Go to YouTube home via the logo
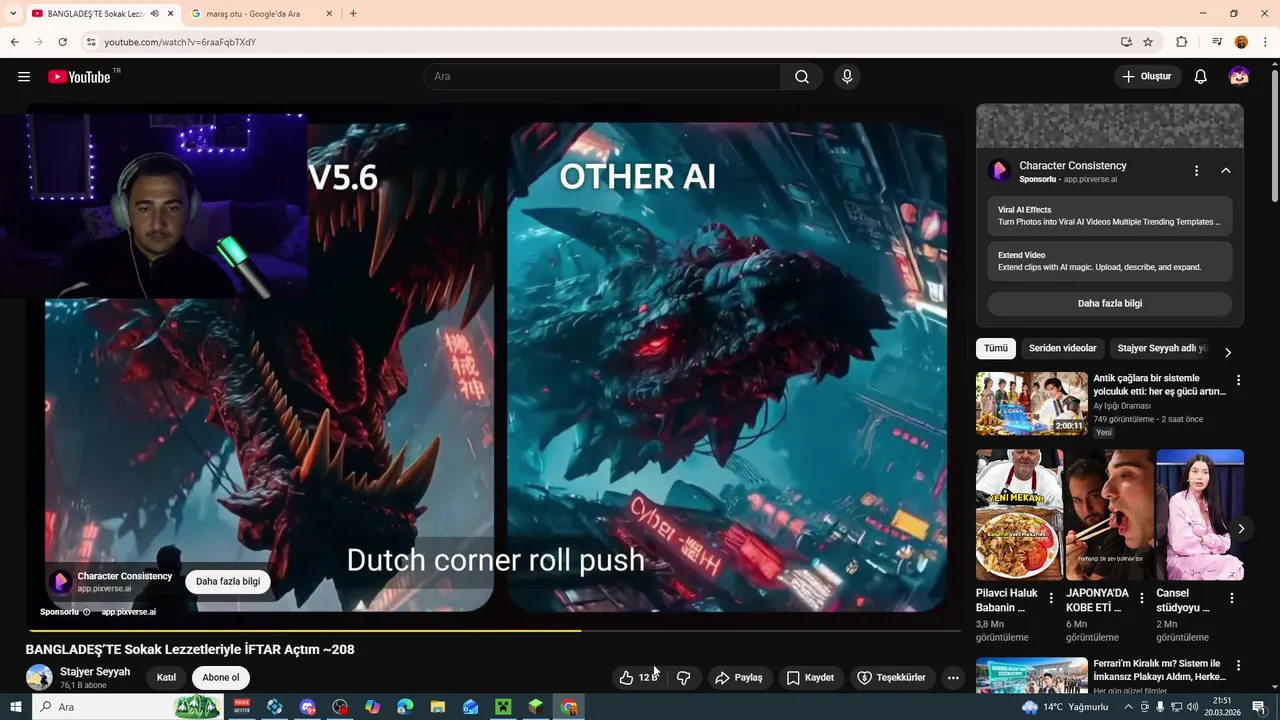Screen dimensions: 1280x720 click(x=79, y=77)
